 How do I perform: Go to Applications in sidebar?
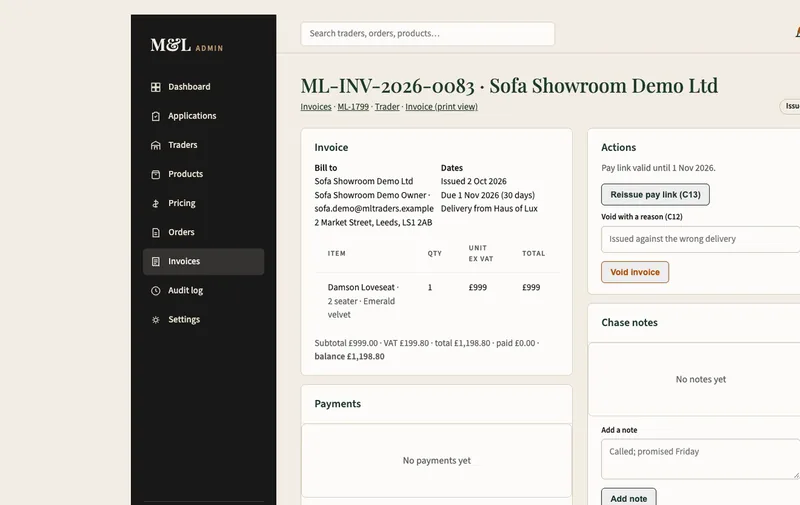(203, 116)
